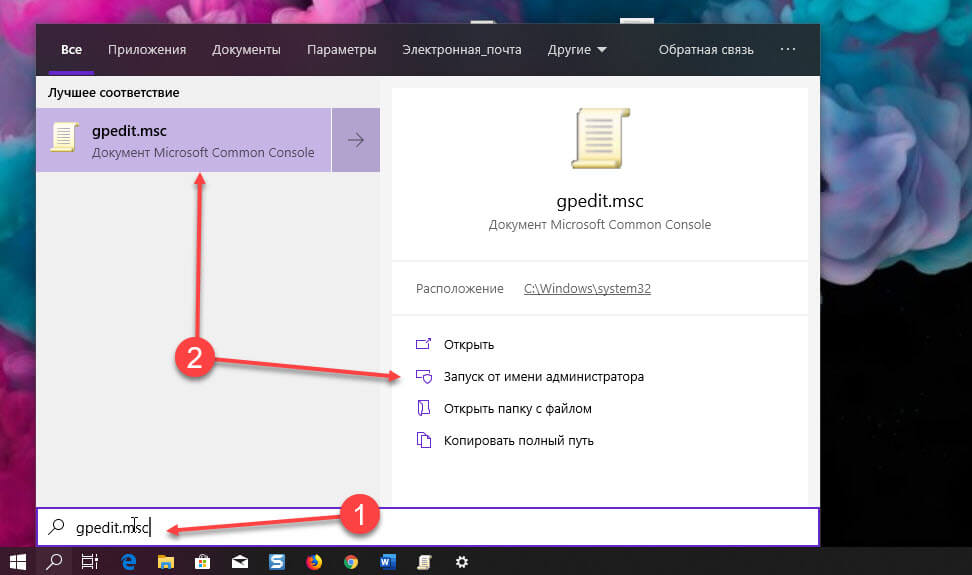Click the large gpedit.msc document icon in preview

click(600, 138)
